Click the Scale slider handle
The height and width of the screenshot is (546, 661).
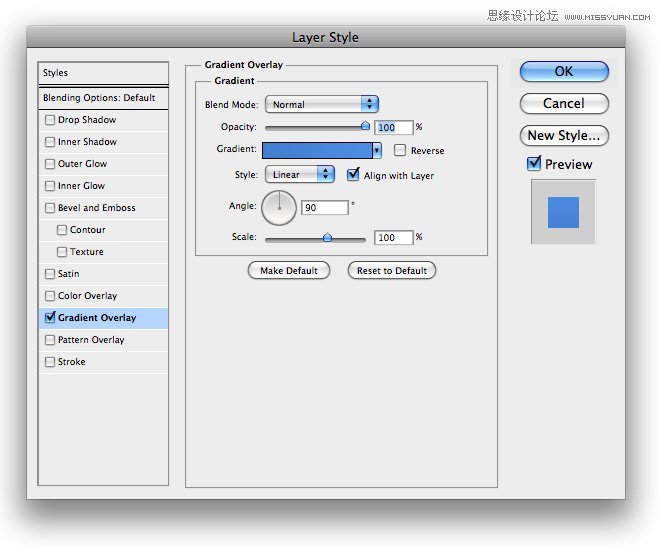coord(327,237)
